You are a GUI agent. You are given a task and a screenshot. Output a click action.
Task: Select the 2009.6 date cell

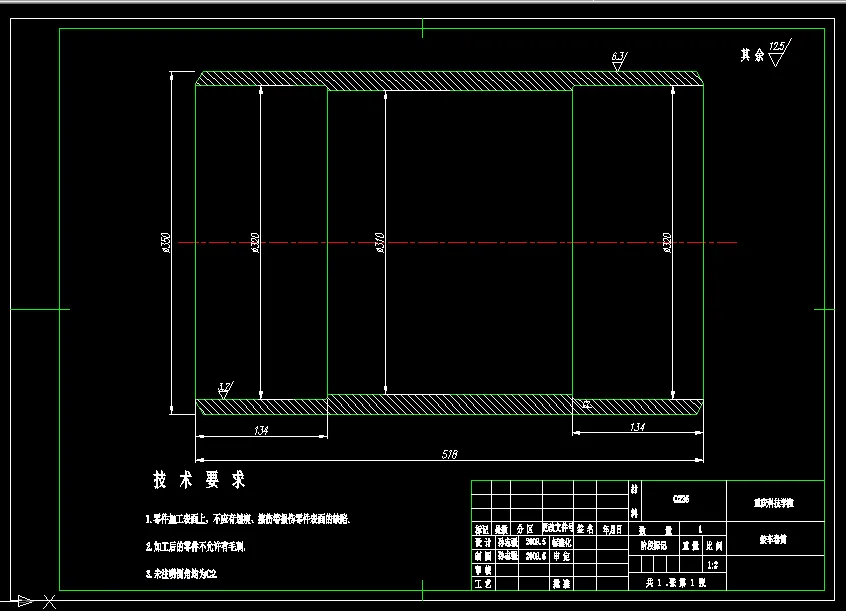pyautogui.click(x=535, y=556)
